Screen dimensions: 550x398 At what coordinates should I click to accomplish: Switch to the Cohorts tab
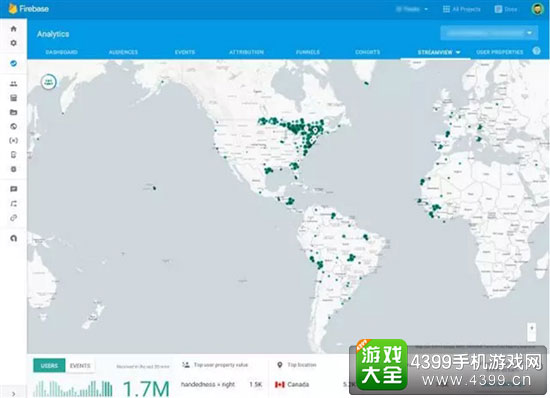[x=367, y=52]
